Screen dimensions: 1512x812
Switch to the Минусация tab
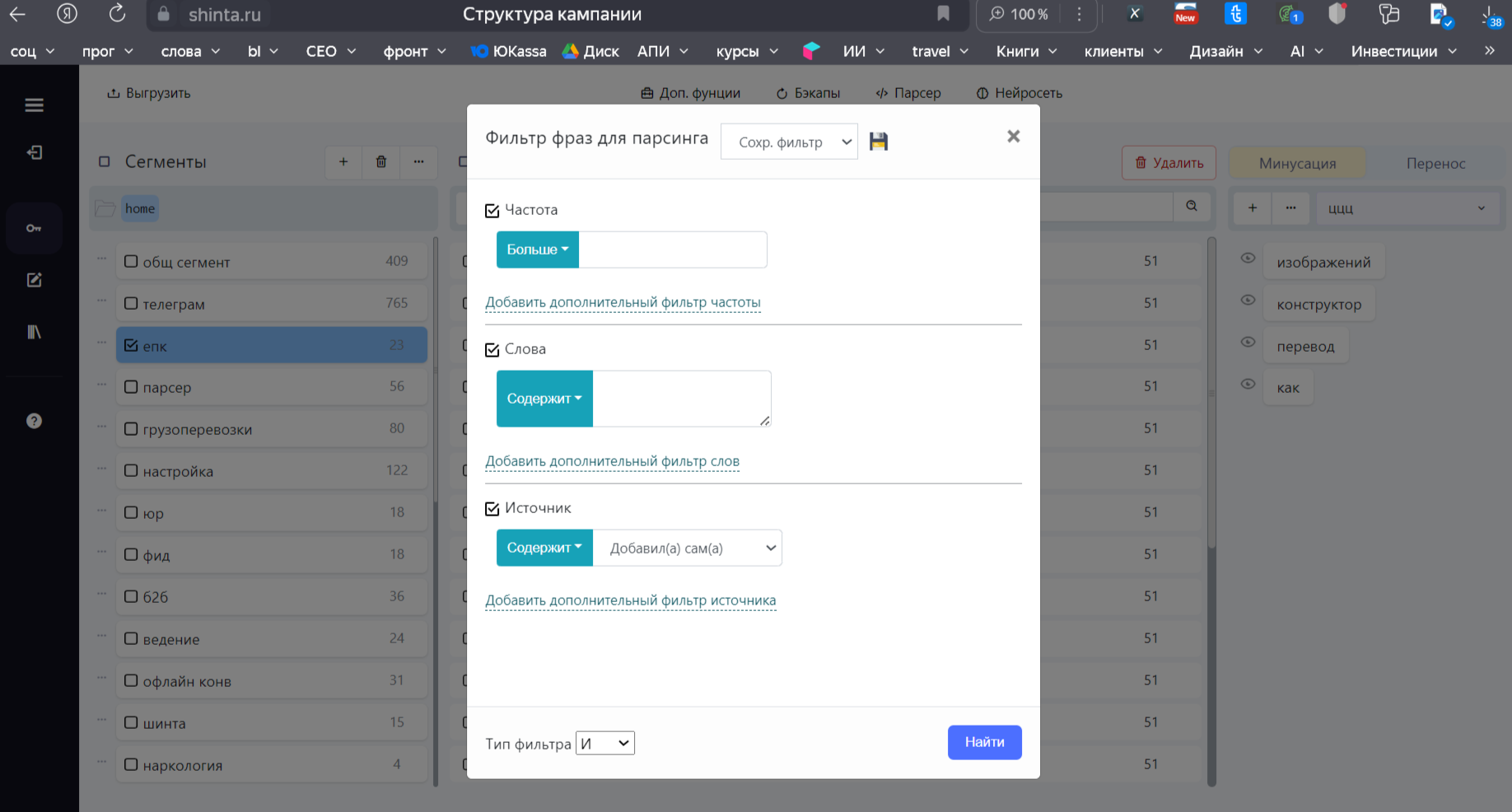point(1297,163)
